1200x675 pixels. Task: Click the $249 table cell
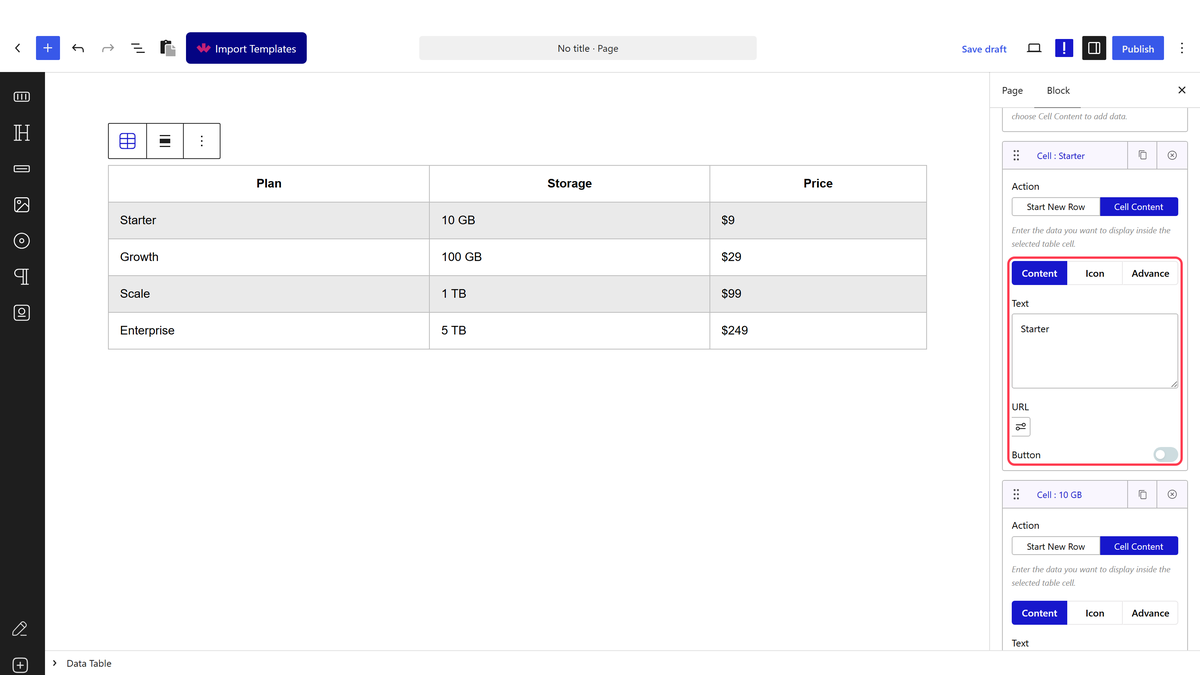coord(818,330)
